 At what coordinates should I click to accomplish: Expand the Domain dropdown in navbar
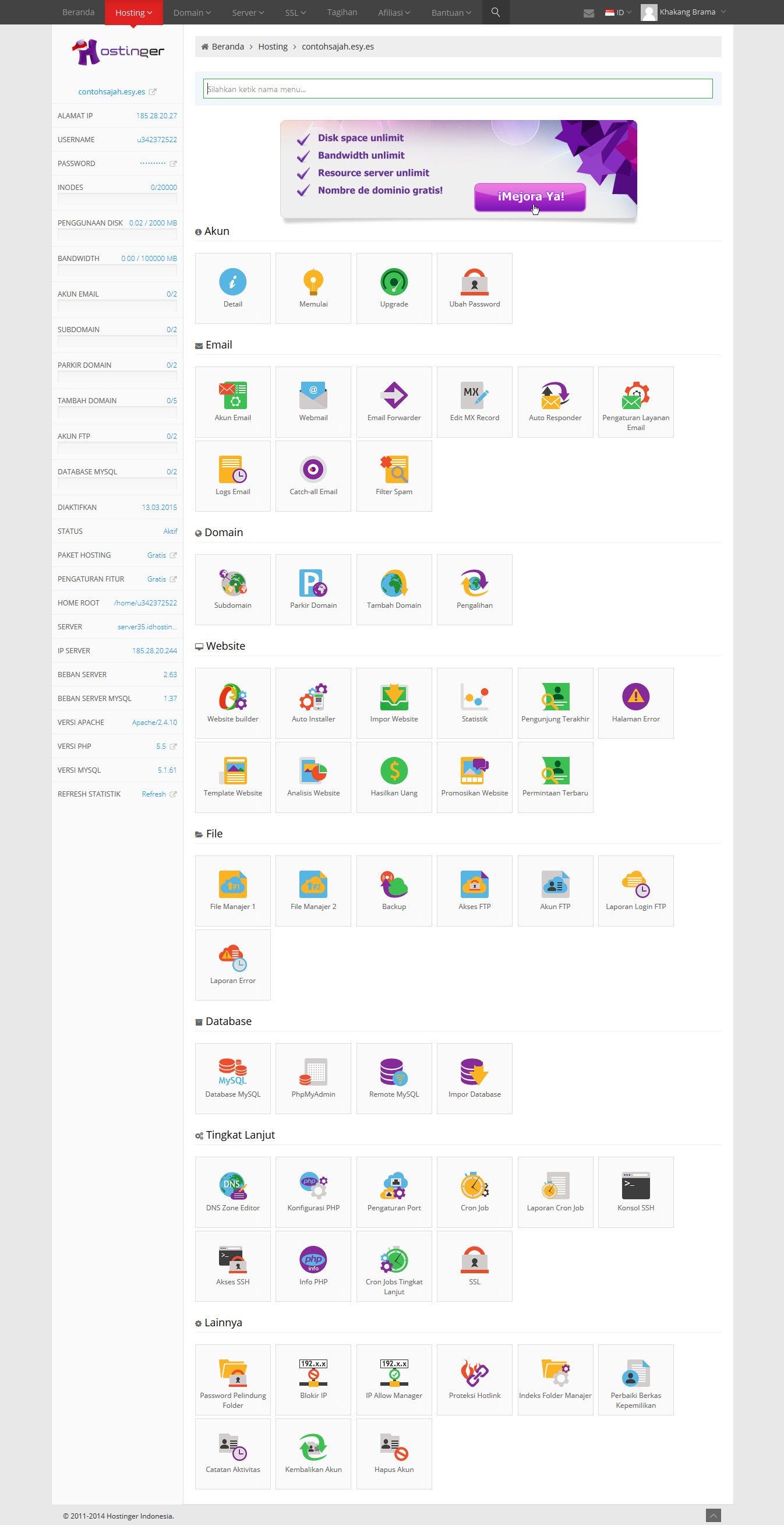(192, 12)
